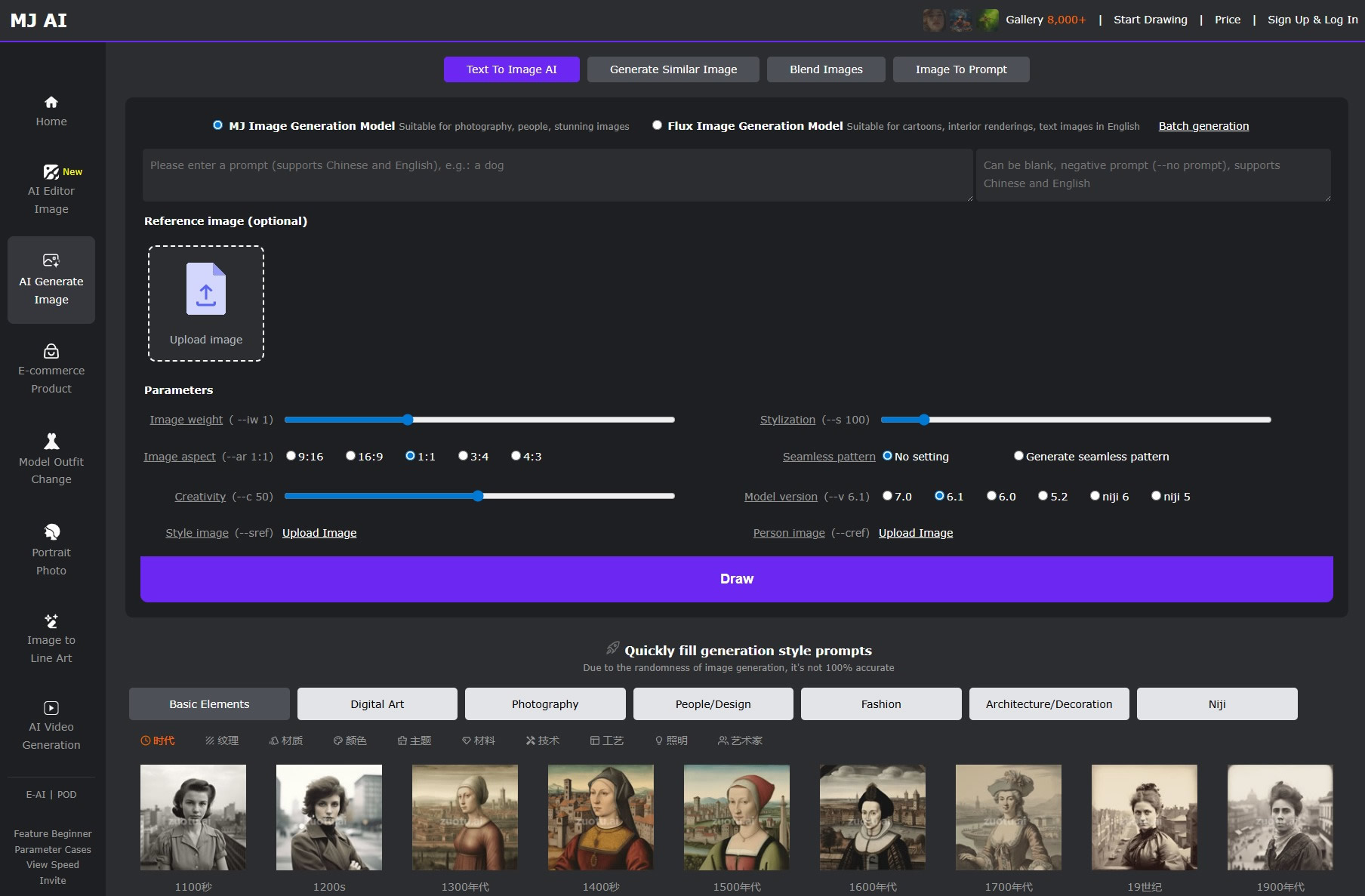Enable Generate seamless pattern

1018,456
